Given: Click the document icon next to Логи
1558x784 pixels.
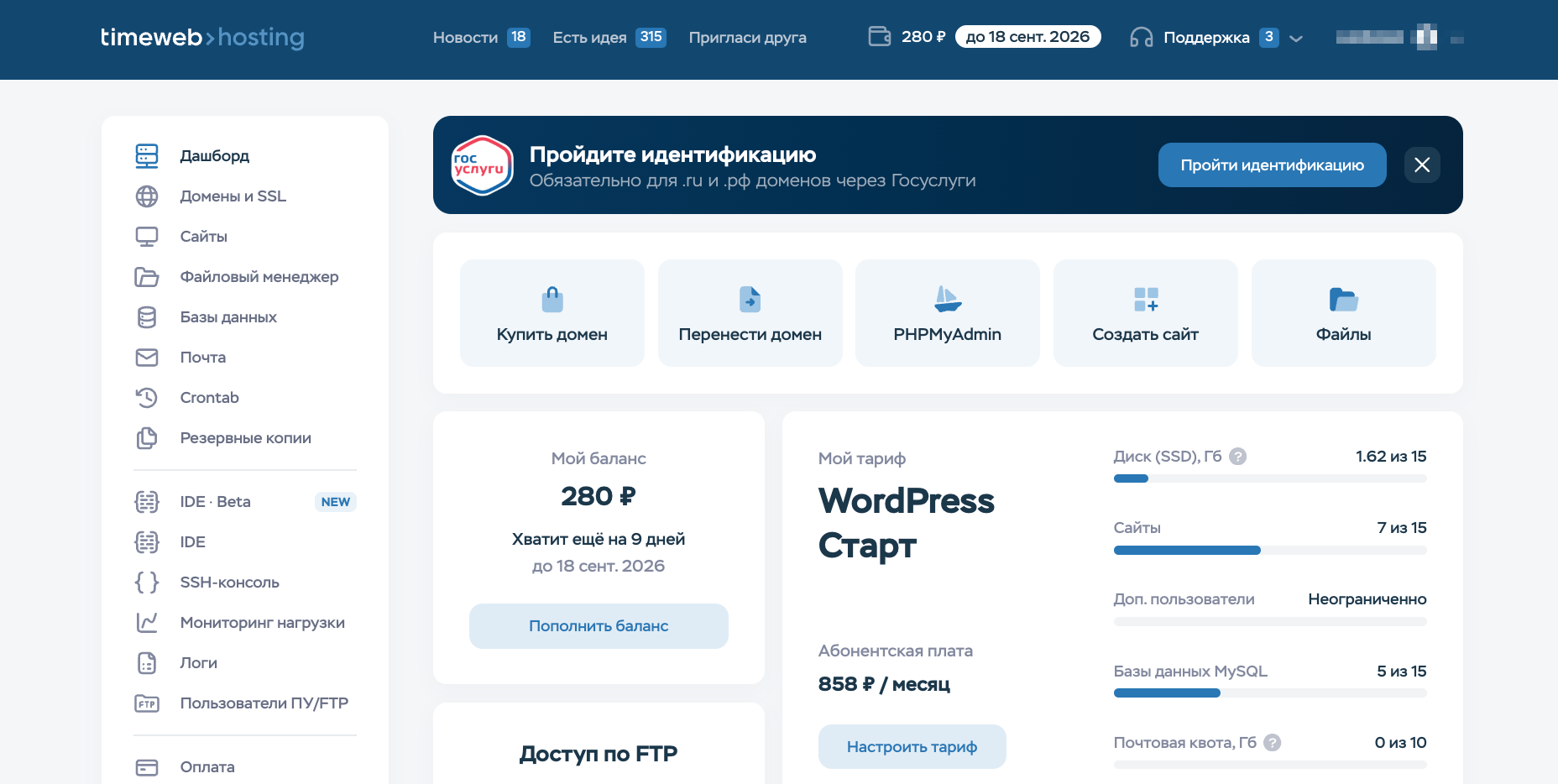Looking at the screenshot, I should pyautogui.click(x=147, y=662).
